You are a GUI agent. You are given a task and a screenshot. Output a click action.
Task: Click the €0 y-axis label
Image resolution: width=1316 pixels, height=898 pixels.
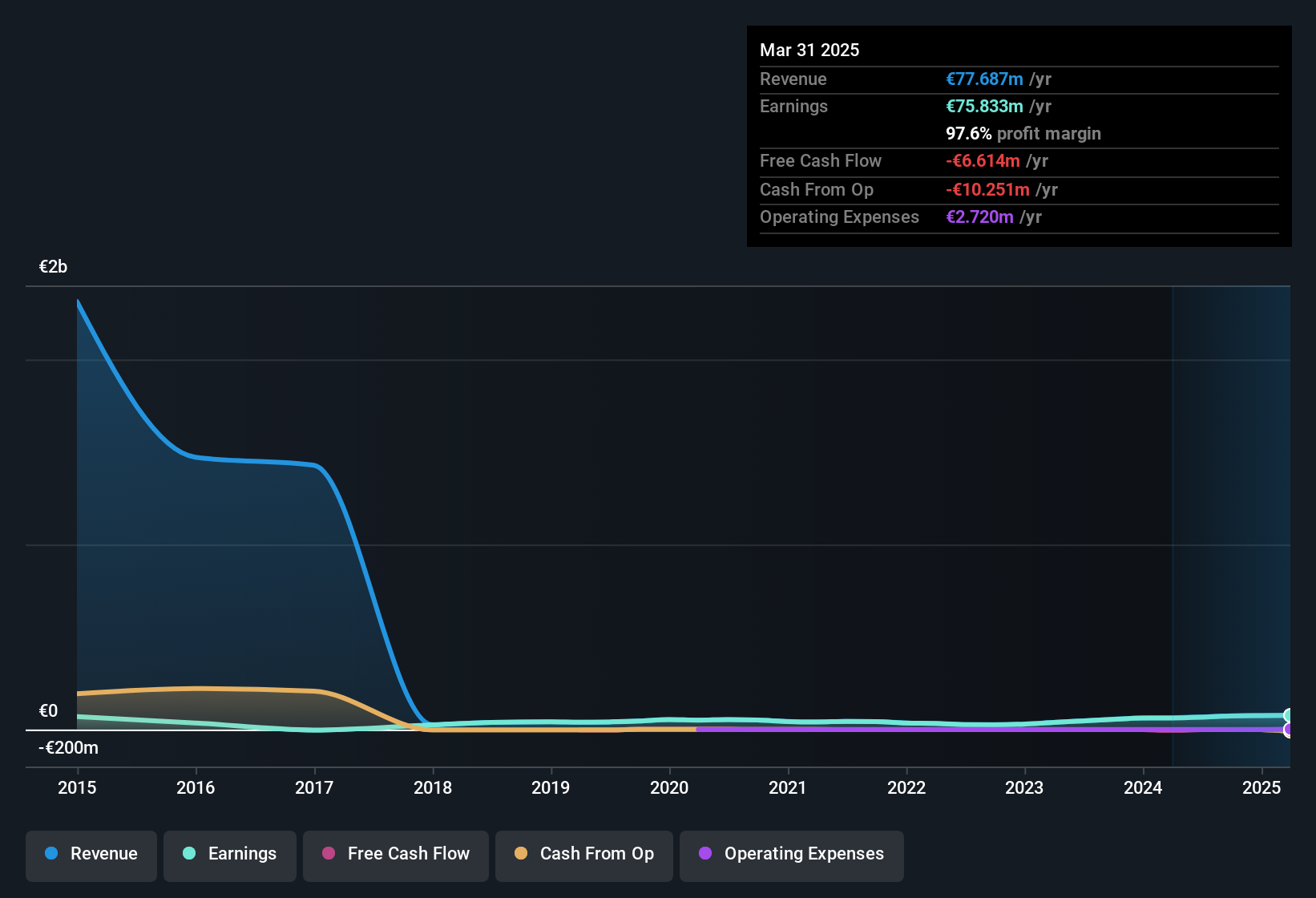[48, 710]
